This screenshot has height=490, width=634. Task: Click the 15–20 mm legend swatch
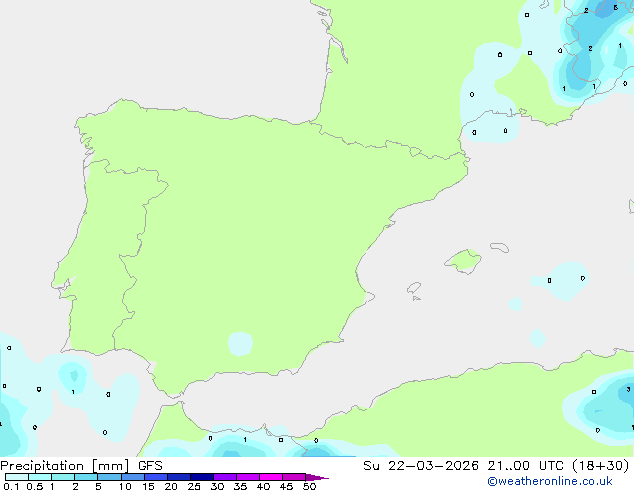pyautogui.click(x=156, y=477)
